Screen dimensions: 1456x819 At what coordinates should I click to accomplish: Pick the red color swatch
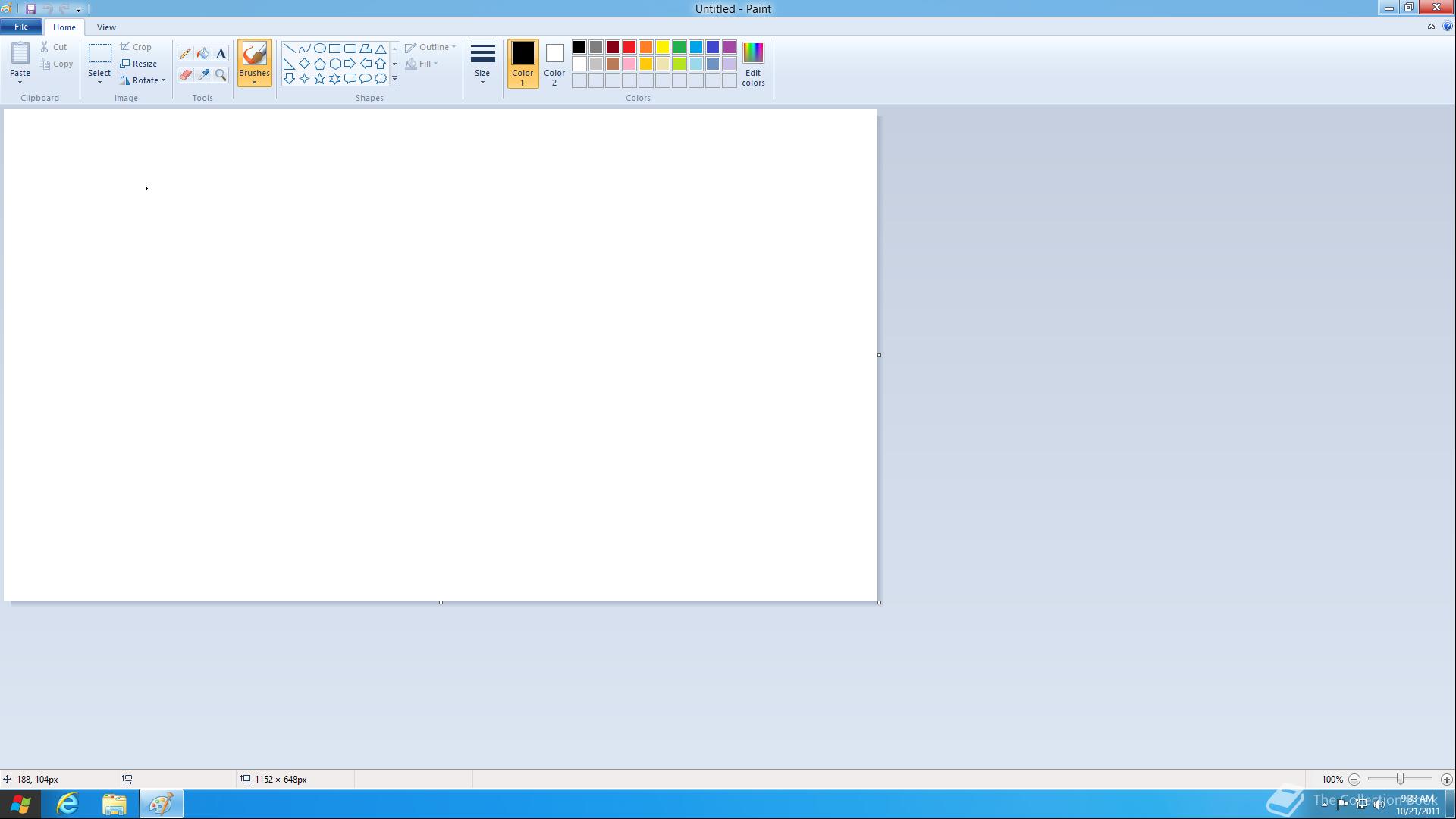pos(629,47)
